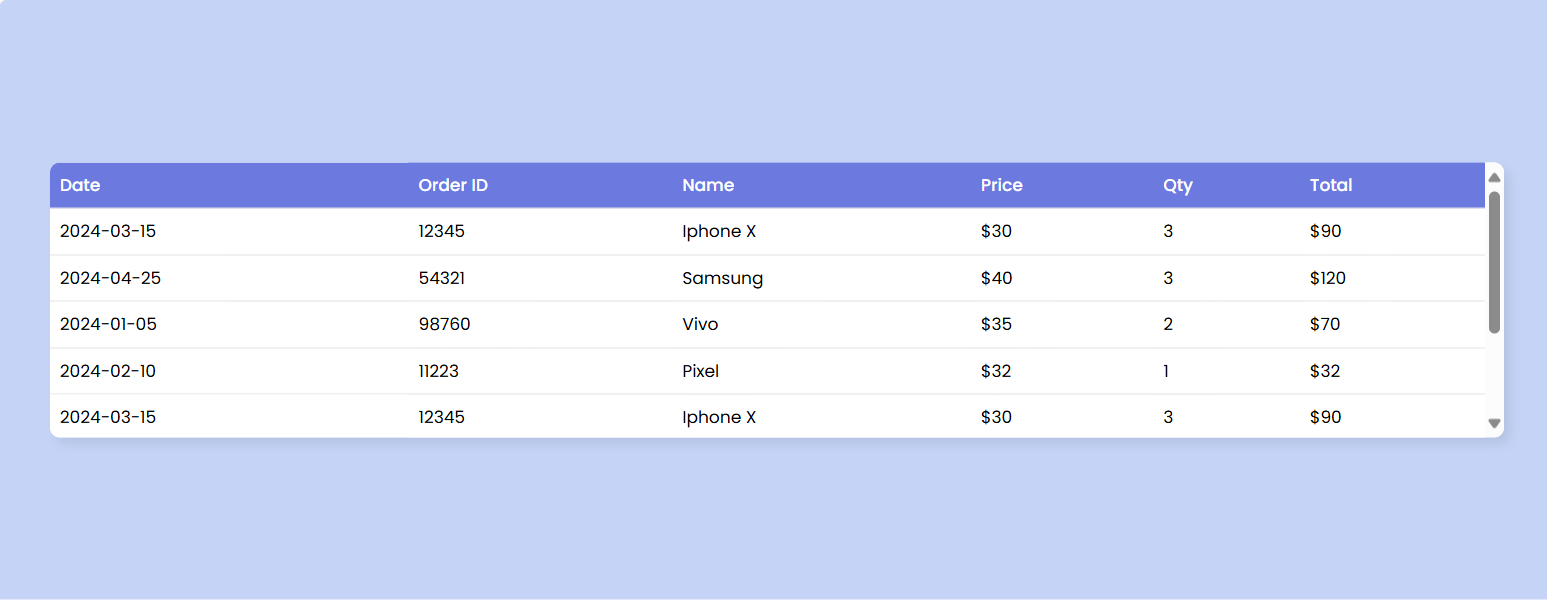Select order ID 98760
This screenshot has height=602, width=1547.
tap(444, 324)
